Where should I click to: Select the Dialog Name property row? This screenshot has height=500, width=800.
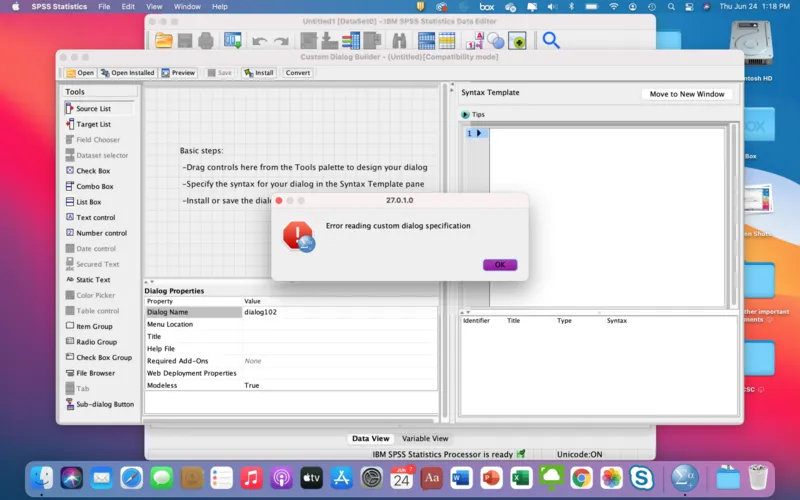[193, 312]
